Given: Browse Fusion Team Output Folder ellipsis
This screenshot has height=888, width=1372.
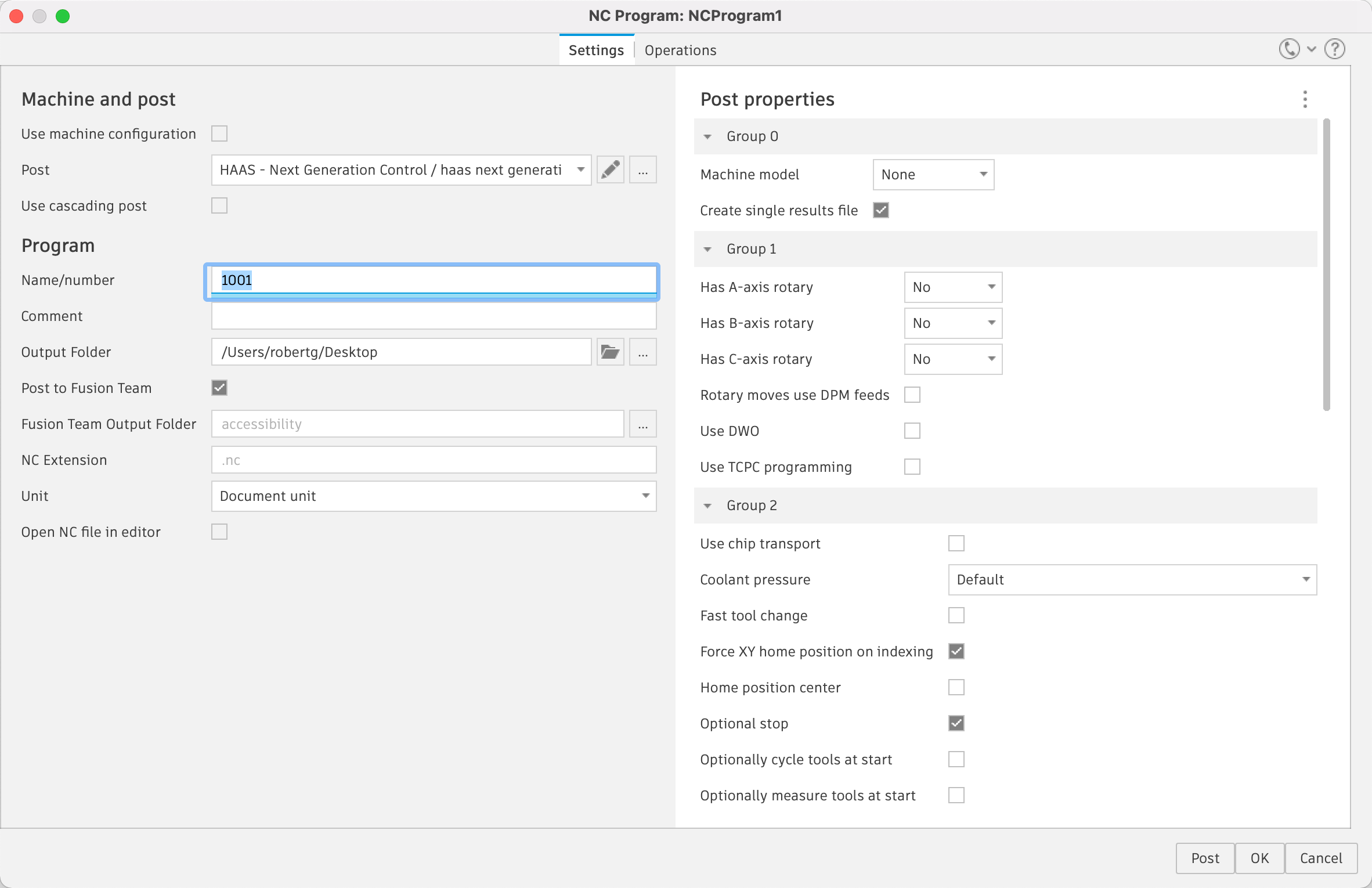Looking at the screenshot, I should pos(643,424).
